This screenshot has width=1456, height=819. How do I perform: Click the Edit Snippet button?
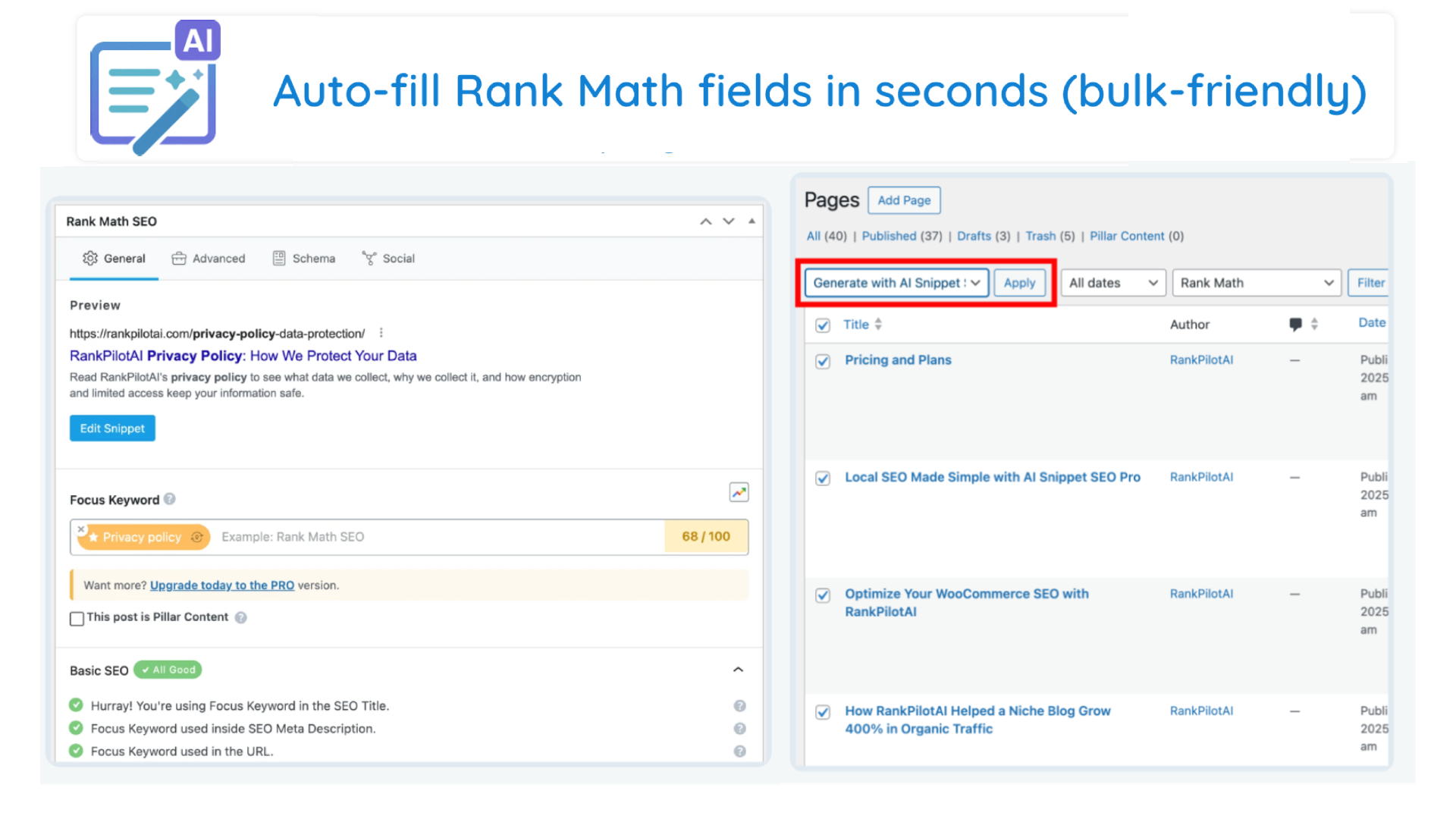tap(112, 428)
